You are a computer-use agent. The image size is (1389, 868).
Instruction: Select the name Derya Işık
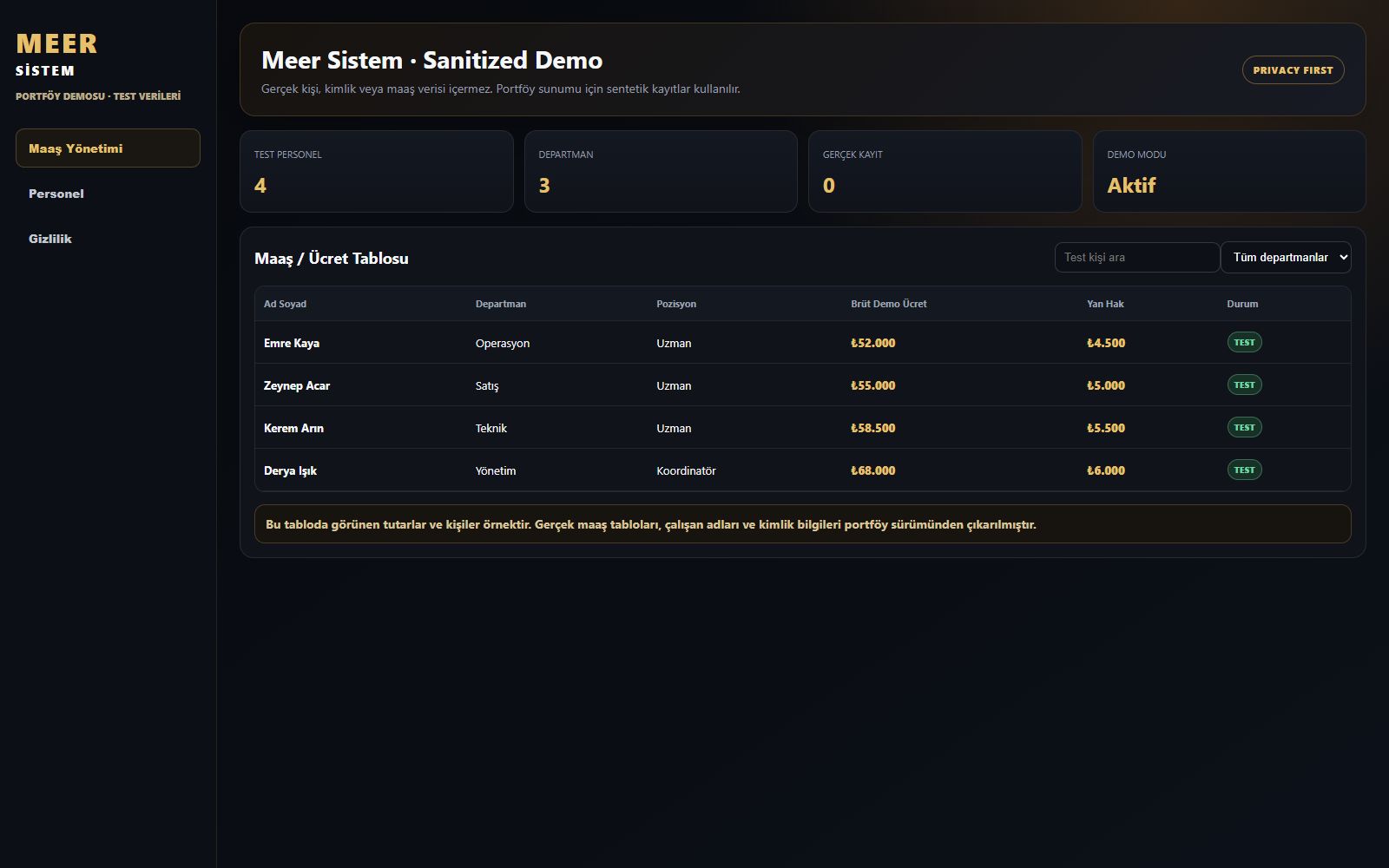coord(290,470)
